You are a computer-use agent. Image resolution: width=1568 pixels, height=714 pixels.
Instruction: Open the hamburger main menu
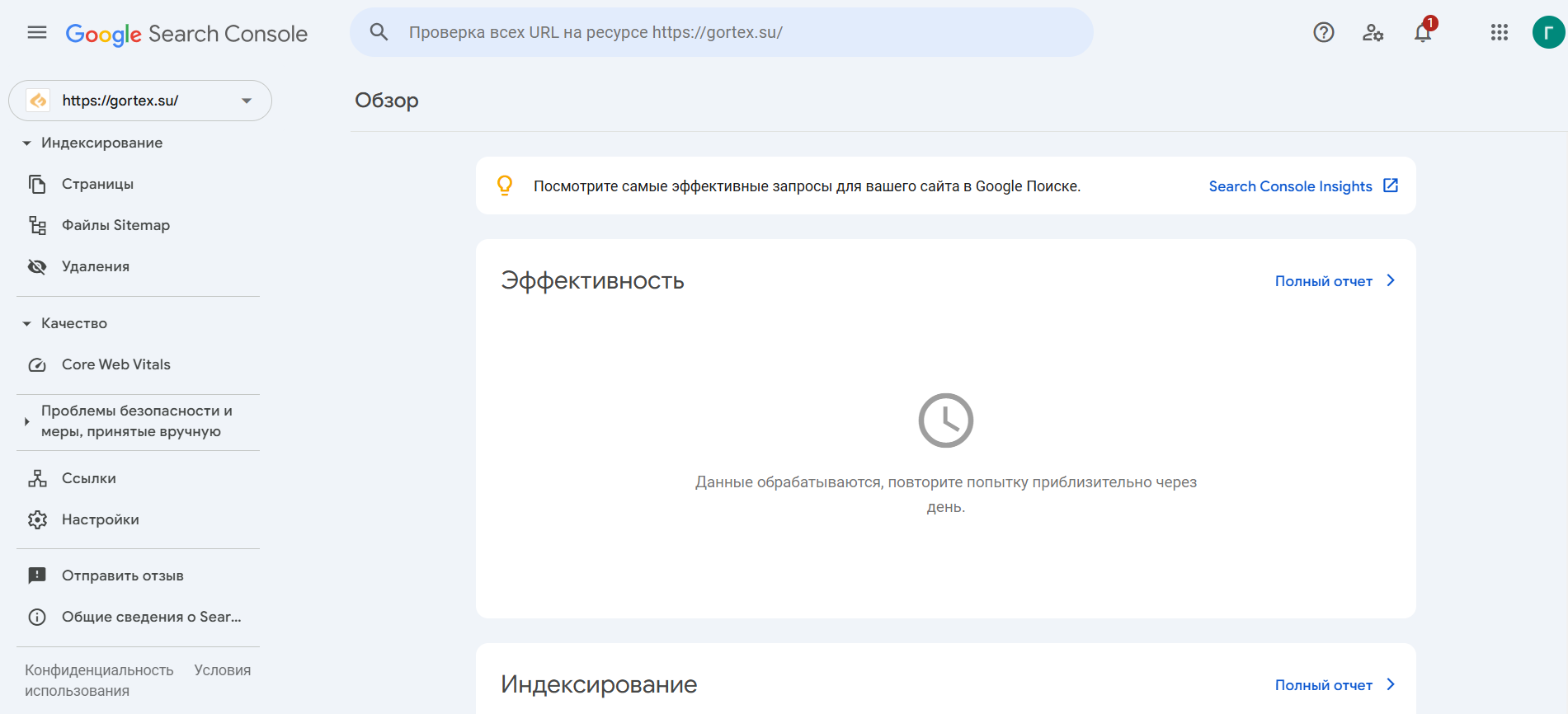pos(37,32)
